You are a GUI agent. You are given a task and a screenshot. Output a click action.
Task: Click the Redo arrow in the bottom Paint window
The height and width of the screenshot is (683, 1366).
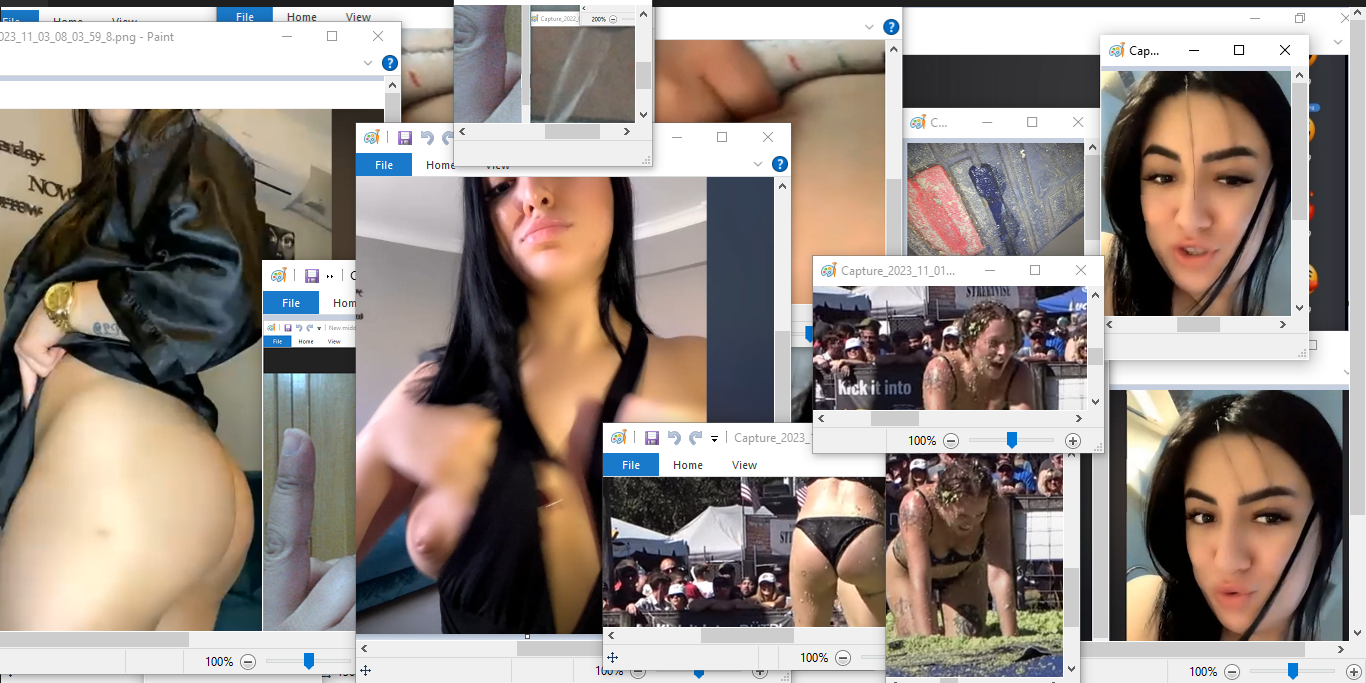coord(695,438)
